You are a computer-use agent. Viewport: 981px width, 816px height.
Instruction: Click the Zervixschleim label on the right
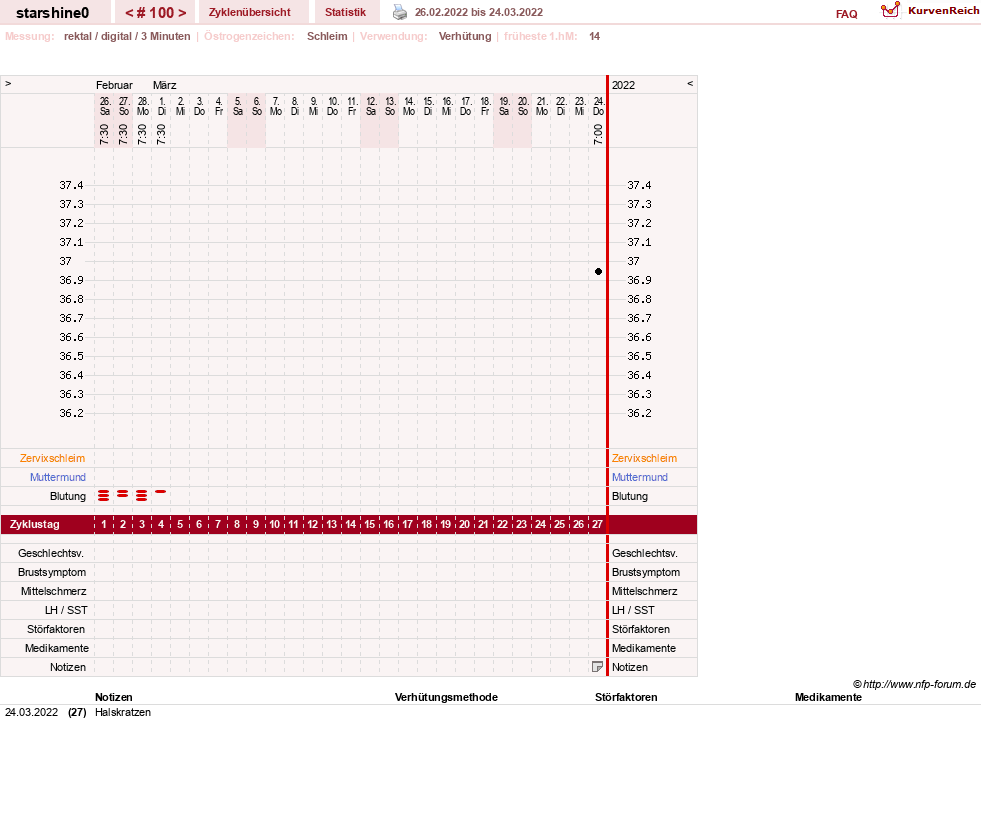point(644,458)
